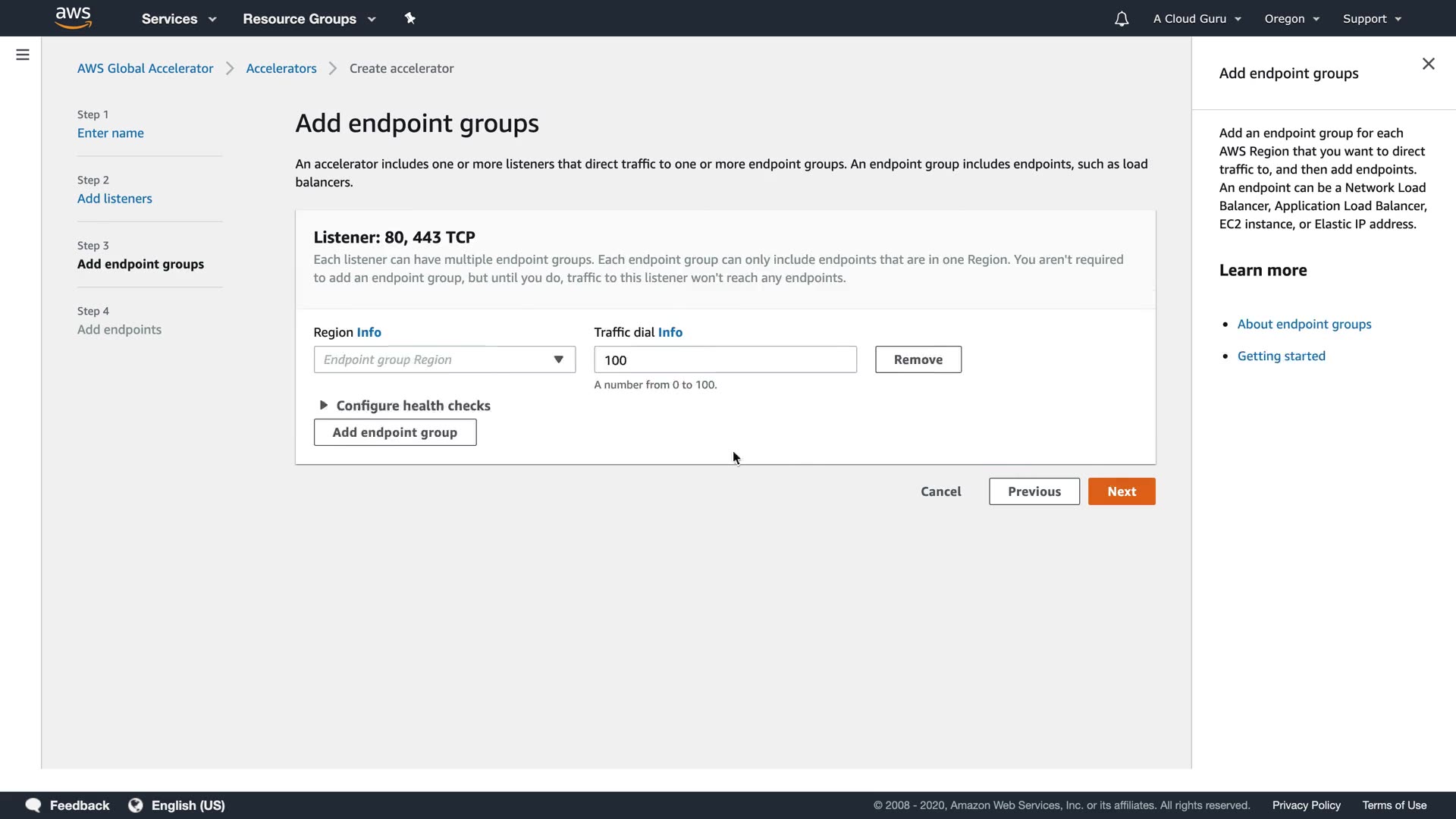Open the notifications bell
Screen dimensions: 1456x819
point(1121,19)
